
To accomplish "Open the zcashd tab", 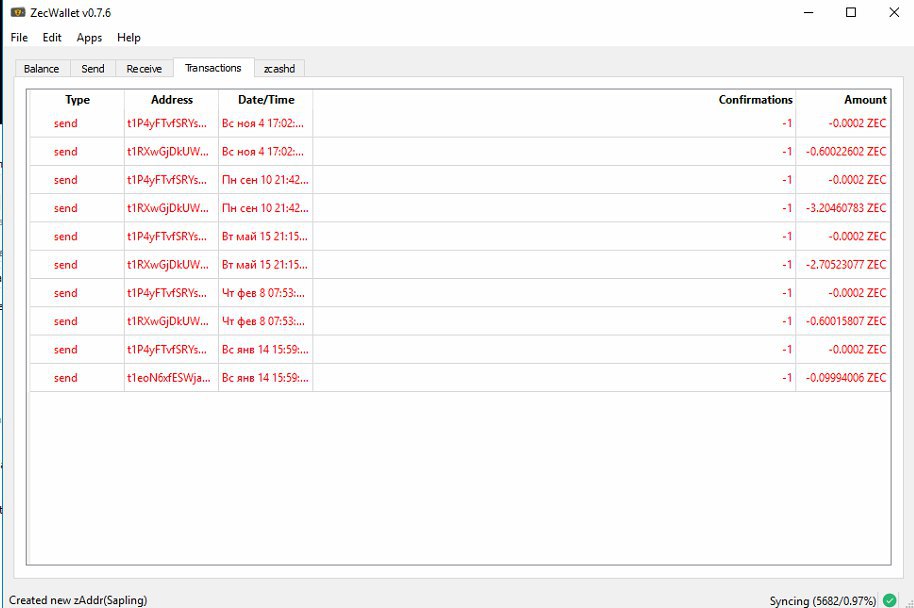I will pyautogui.click(x=279, y=69).
